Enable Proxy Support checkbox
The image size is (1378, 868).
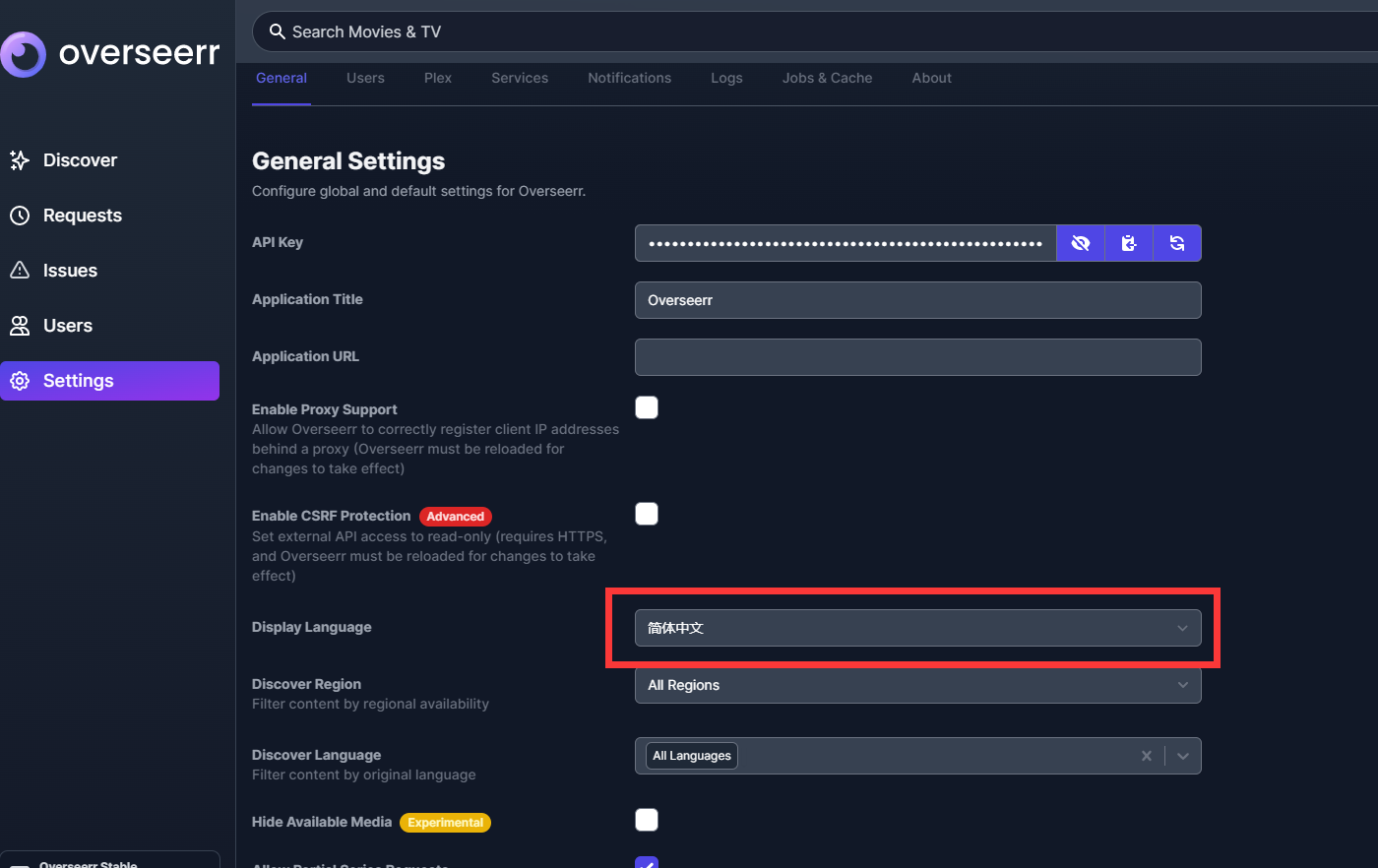click(647, 407)
